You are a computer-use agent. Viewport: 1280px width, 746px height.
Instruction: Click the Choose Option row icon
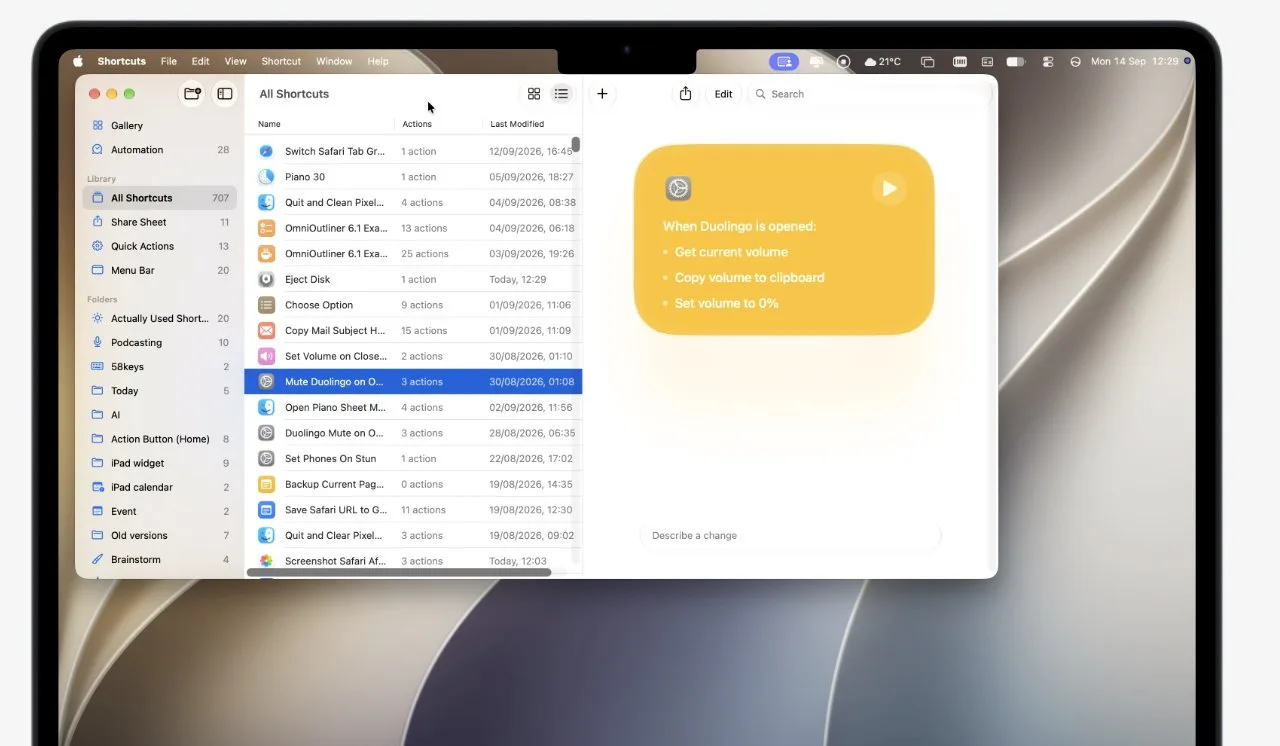pyautogui.click(x=266, y=305)
